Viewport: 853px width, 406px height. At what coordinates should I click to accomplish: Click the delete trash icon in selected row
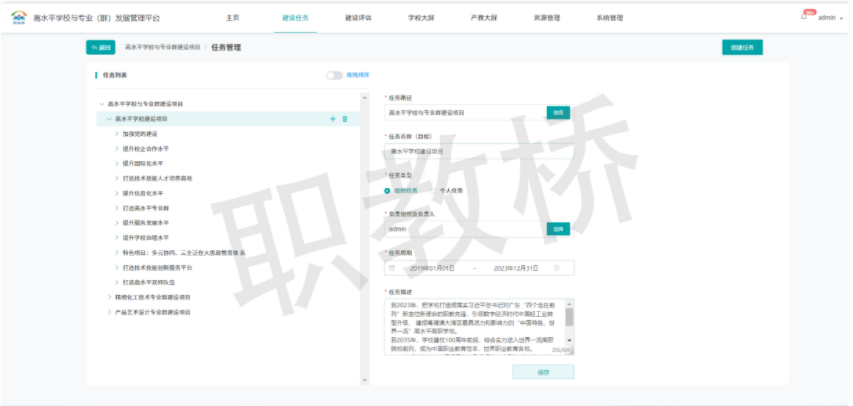pos(345,119)
